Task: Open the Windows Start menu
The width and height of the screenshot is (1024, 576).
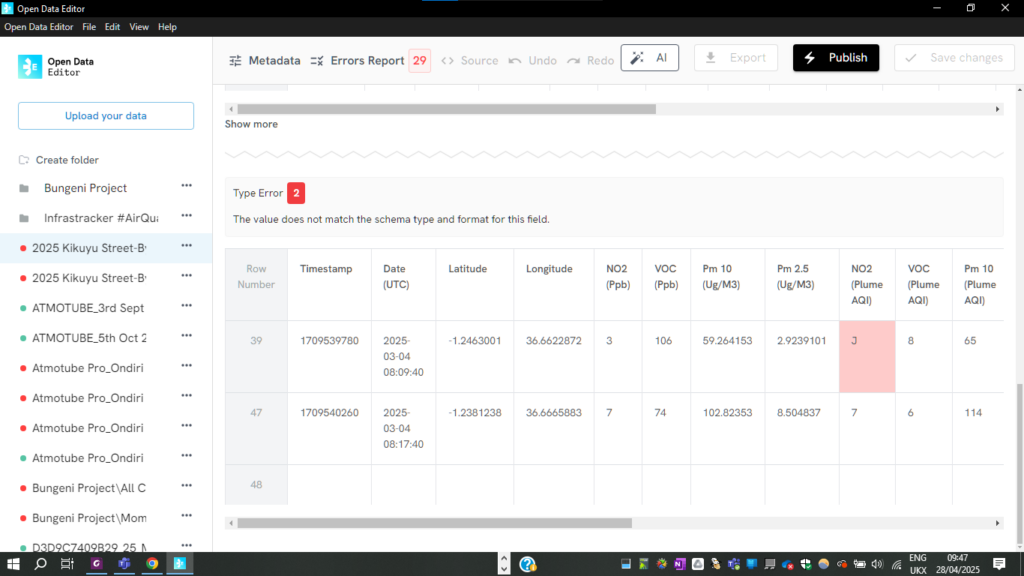Action: (x=13, y=564)
